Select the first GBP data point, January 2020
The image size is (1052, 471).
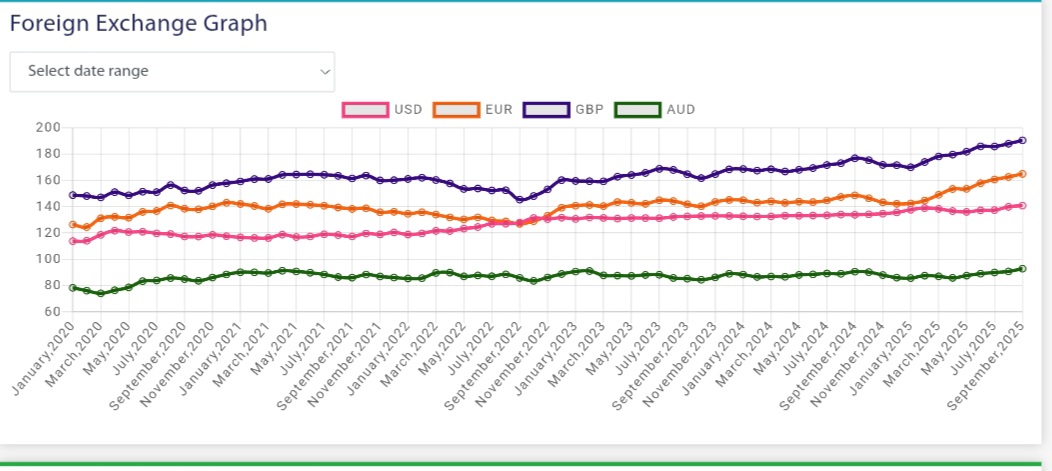(x=73, y=195)
